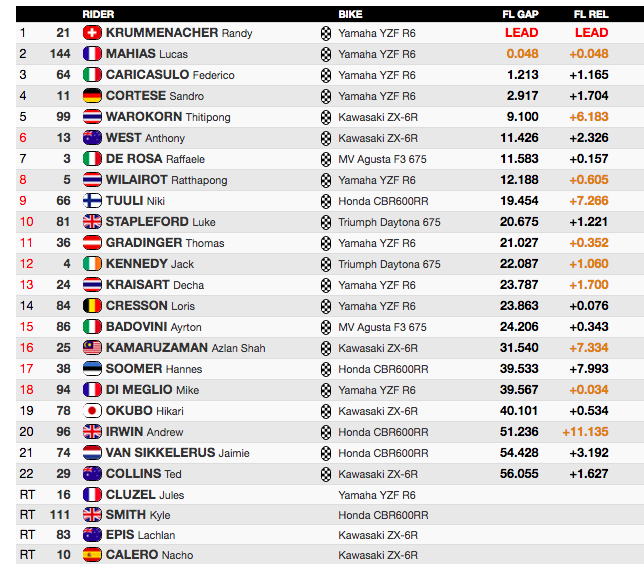Viewport: 644px width, 577px height.
Task: Click the red LEAD text under FL GAP
Action: [522, 33]
